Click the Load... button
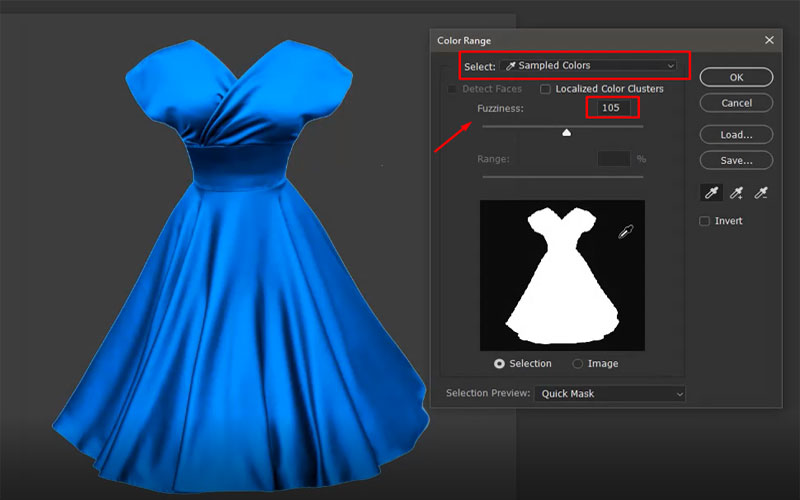The height and width of the screenshot is (500, 800). tap(735, 134)
